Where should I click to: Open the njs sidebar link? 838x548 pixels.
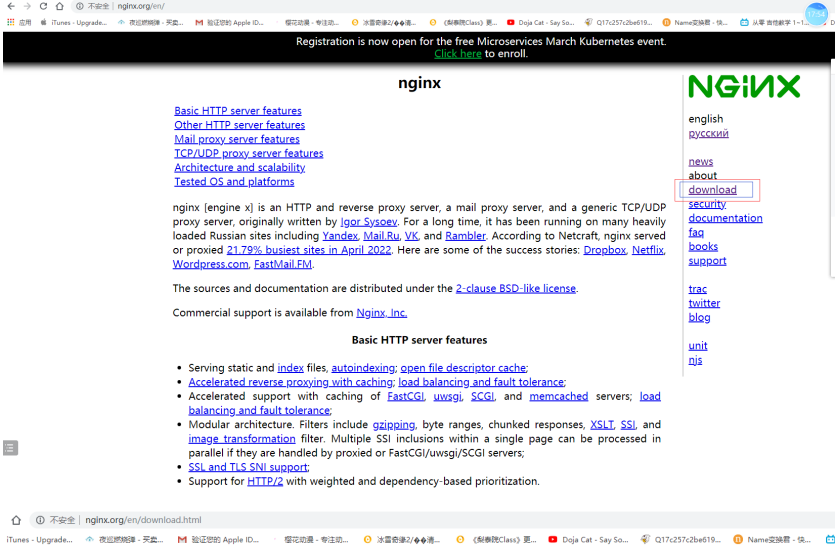[x=695, y=360]
